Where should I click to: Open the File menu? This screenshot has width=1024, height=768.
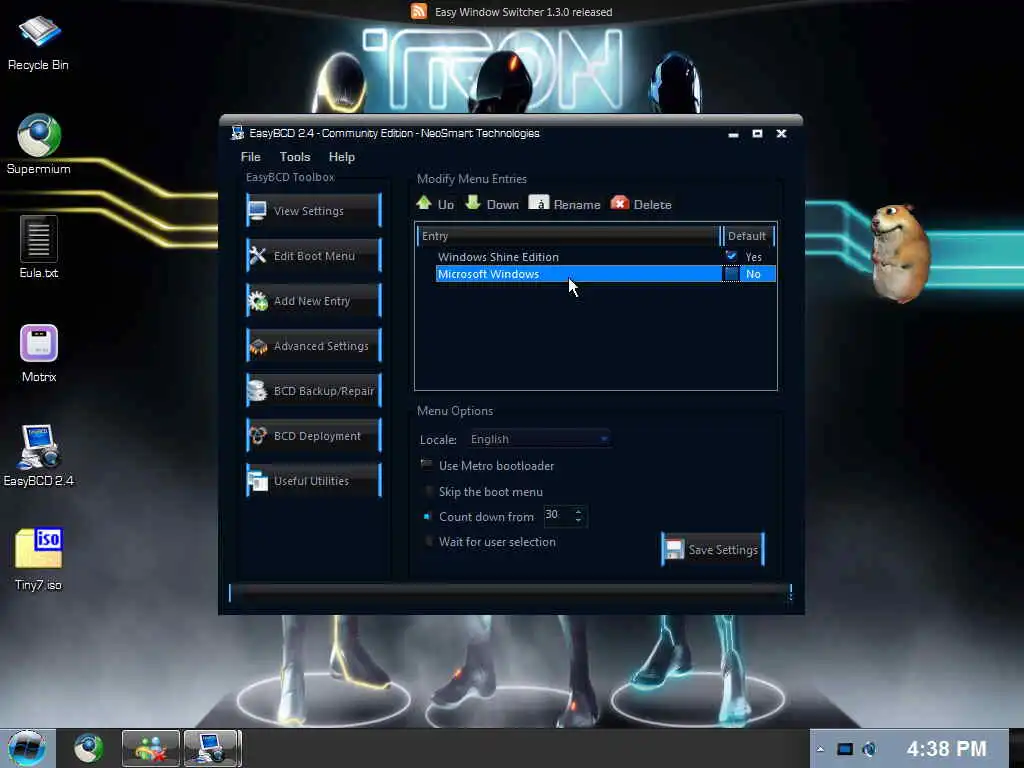[250, 157]
